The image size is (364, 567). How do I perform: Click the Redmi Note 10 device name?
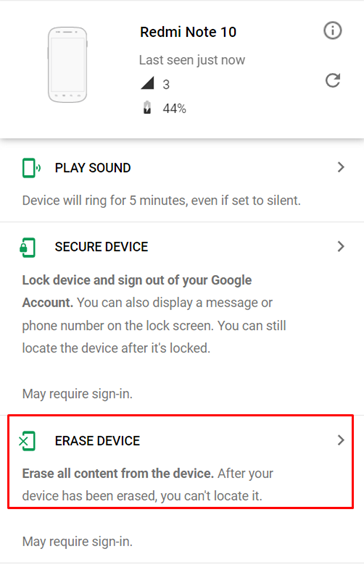click(188, 32)
